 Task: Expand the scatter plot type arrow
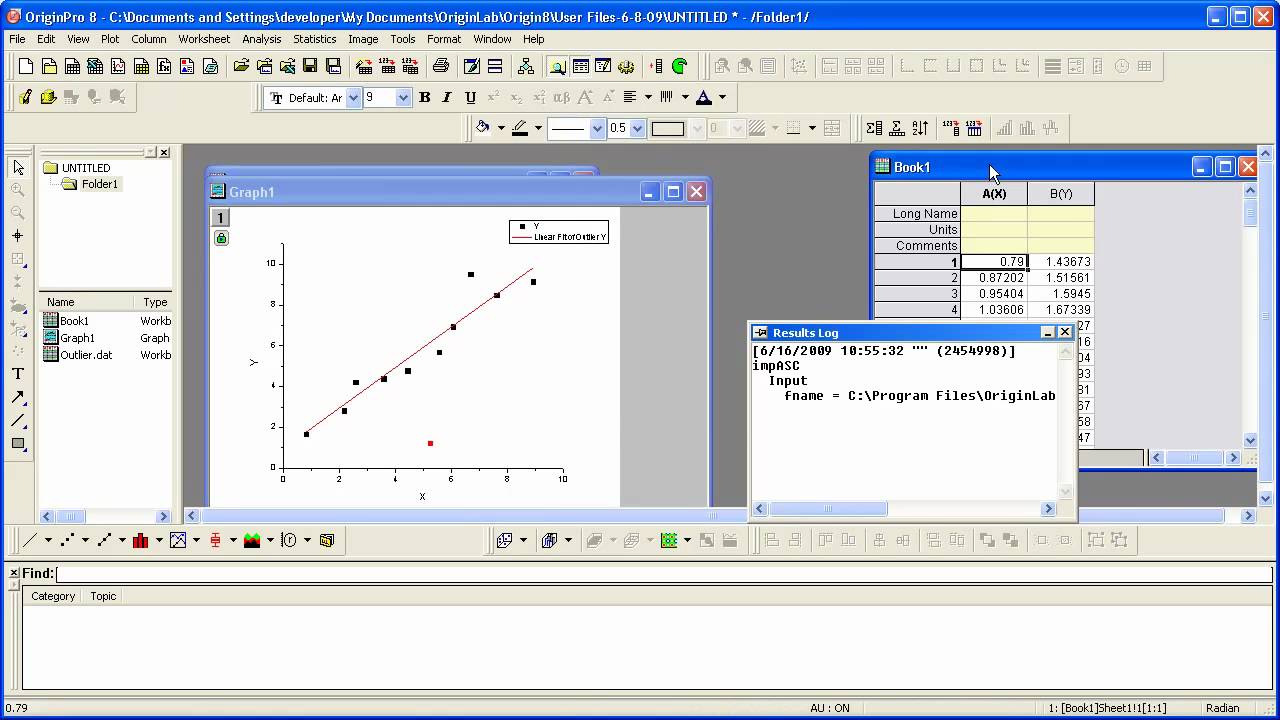(85, 540)
